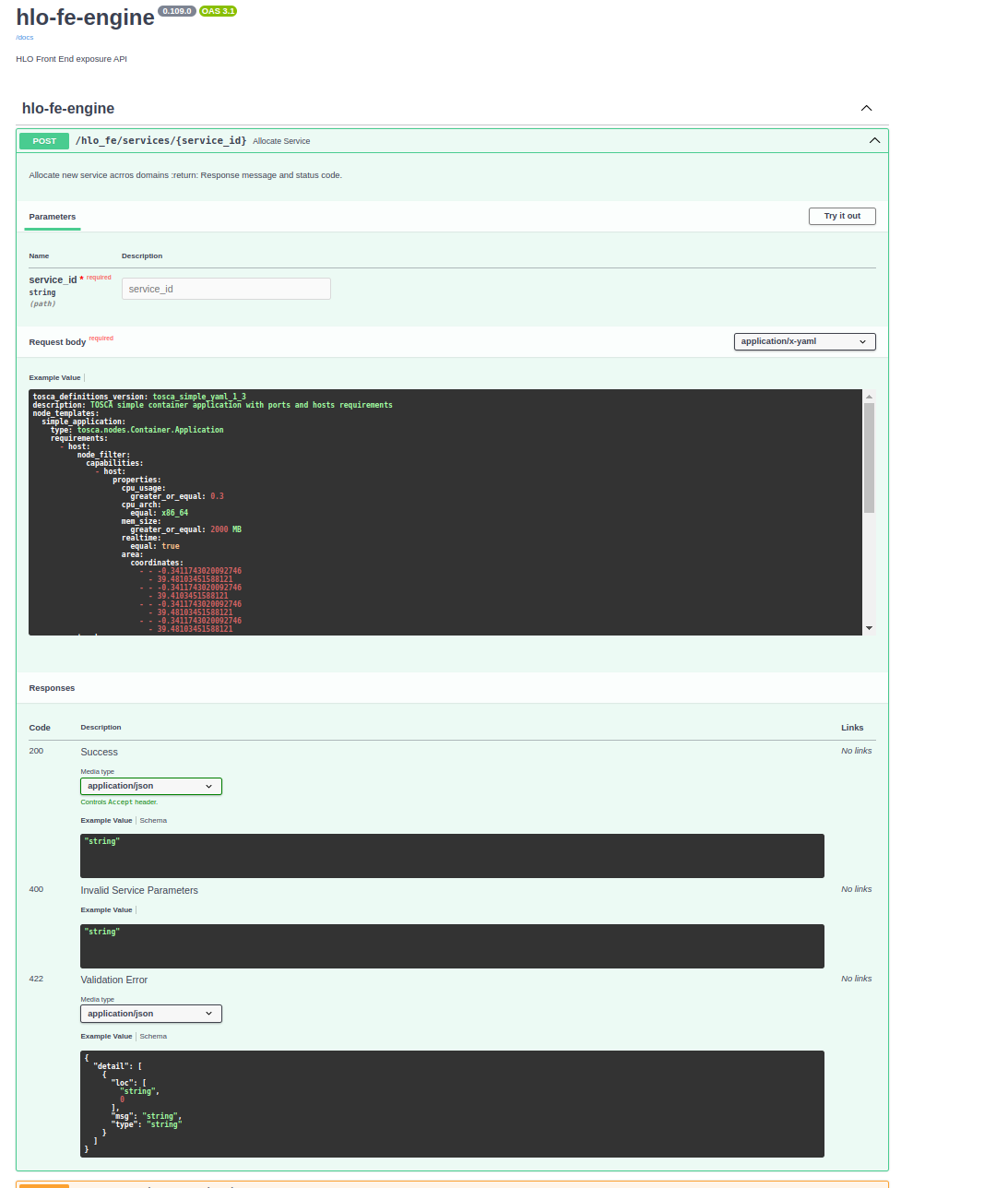Click the Try it out button
This screenshot has width=1008, height=1188.
click(x=842, y=216)
